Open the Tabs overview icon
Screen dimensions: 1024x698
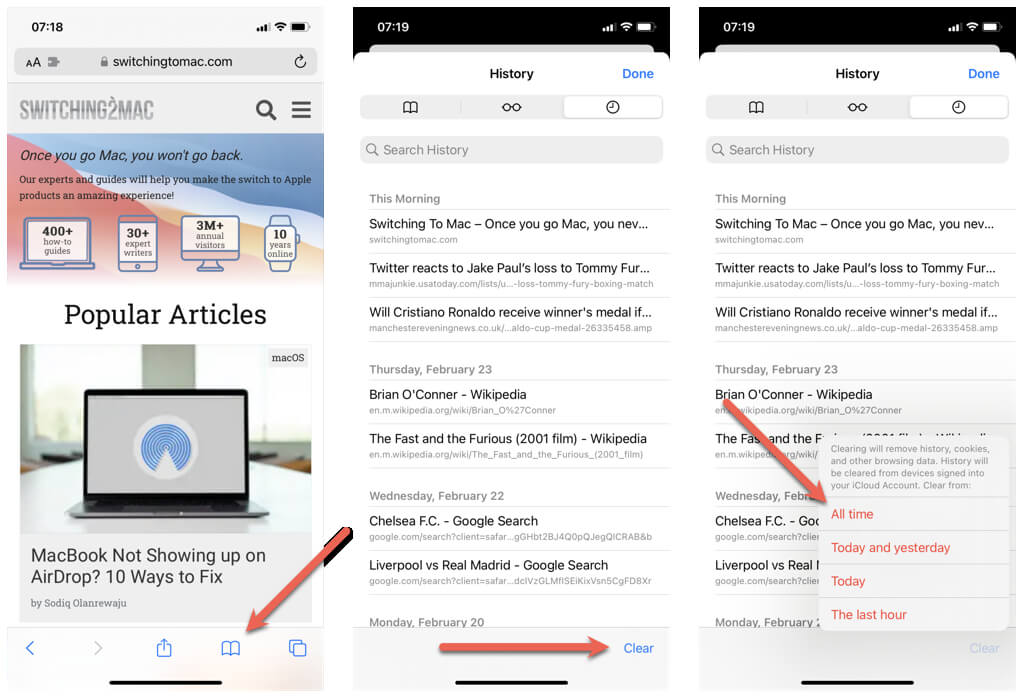298,648
